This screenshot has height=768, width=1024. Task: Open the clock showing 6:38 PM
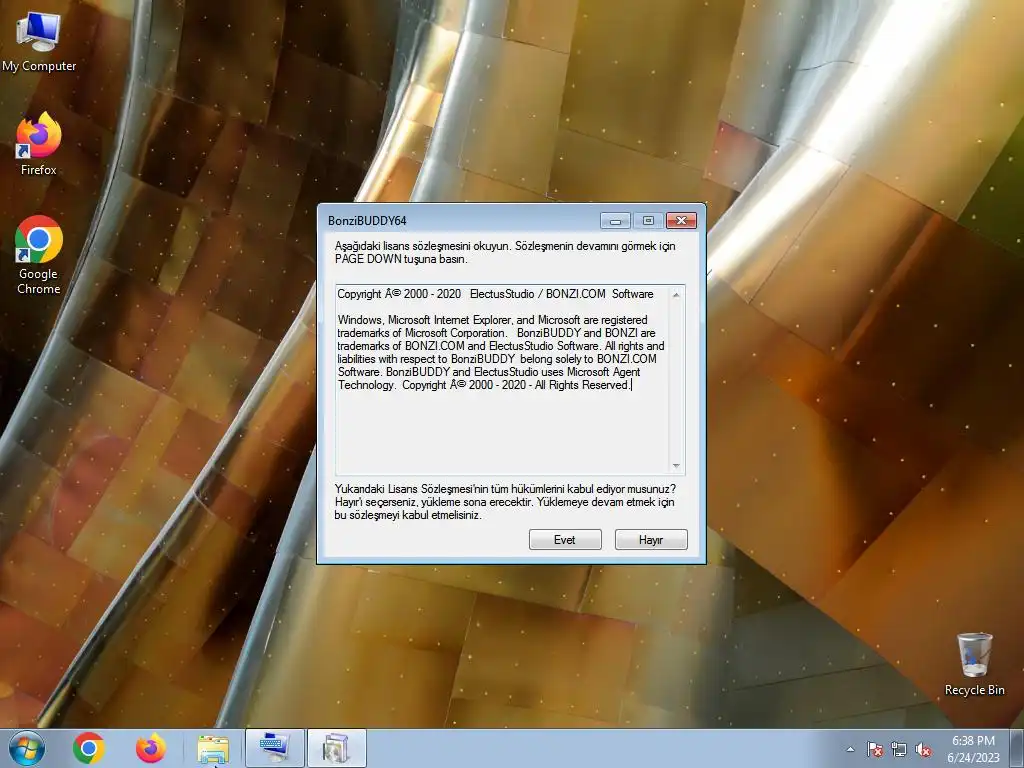pos(973,749)
